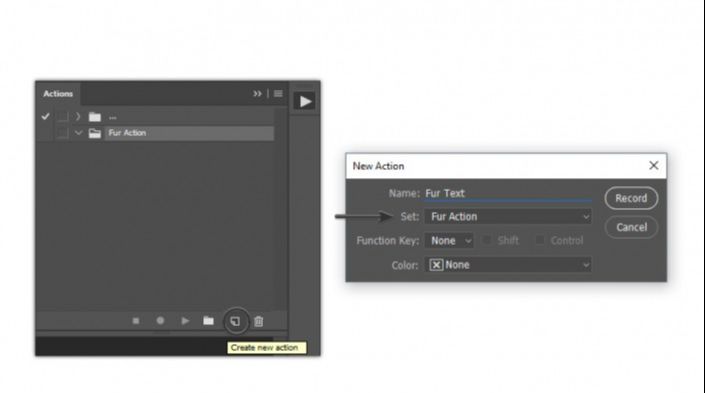Expand the first collapsed action set
705x393 pixels.
(x=78, y=117)
